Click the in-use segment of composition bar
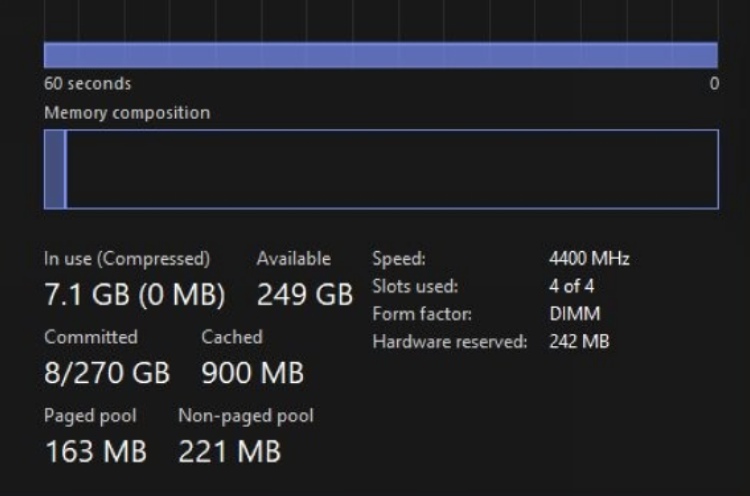 pyautogui.click(x=55, y=169)
